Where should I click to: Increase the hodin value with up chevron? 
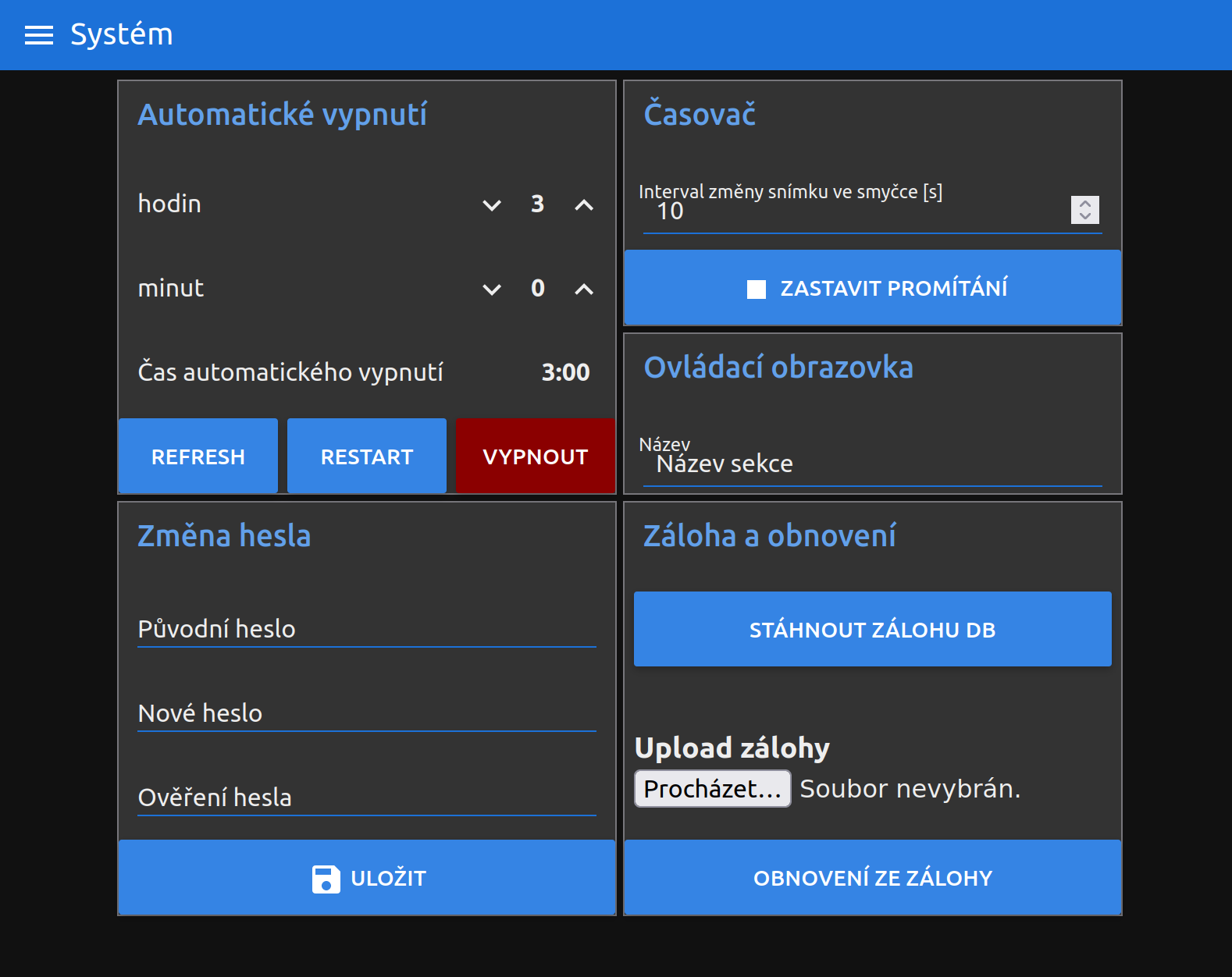click(x=584, y=205)
